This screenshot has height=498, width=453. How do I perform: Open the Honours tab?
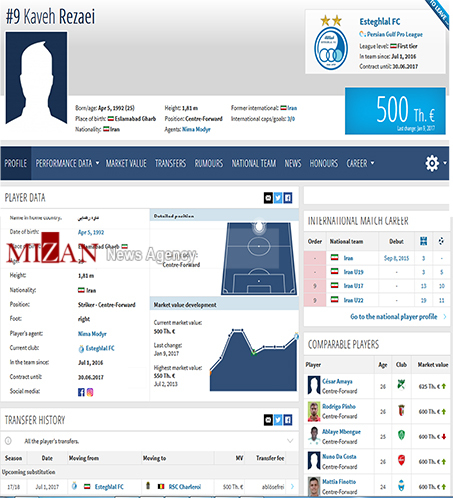[x=323, y=163]
